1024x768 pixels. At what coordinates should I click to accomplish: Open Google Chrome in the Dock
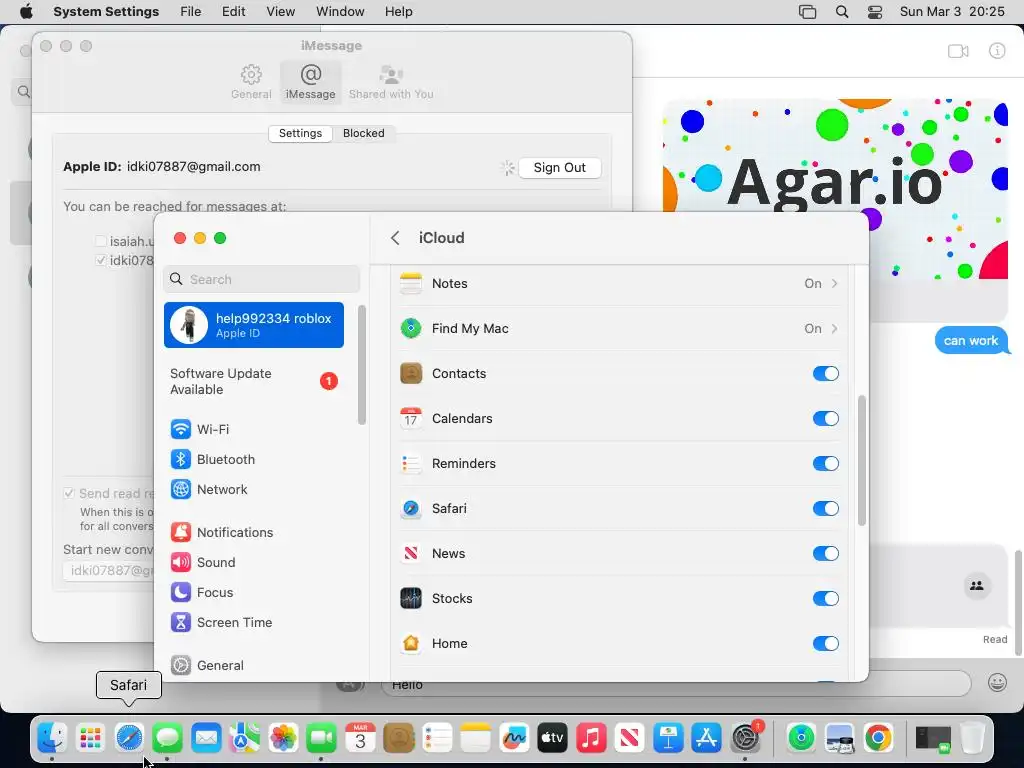878,739
